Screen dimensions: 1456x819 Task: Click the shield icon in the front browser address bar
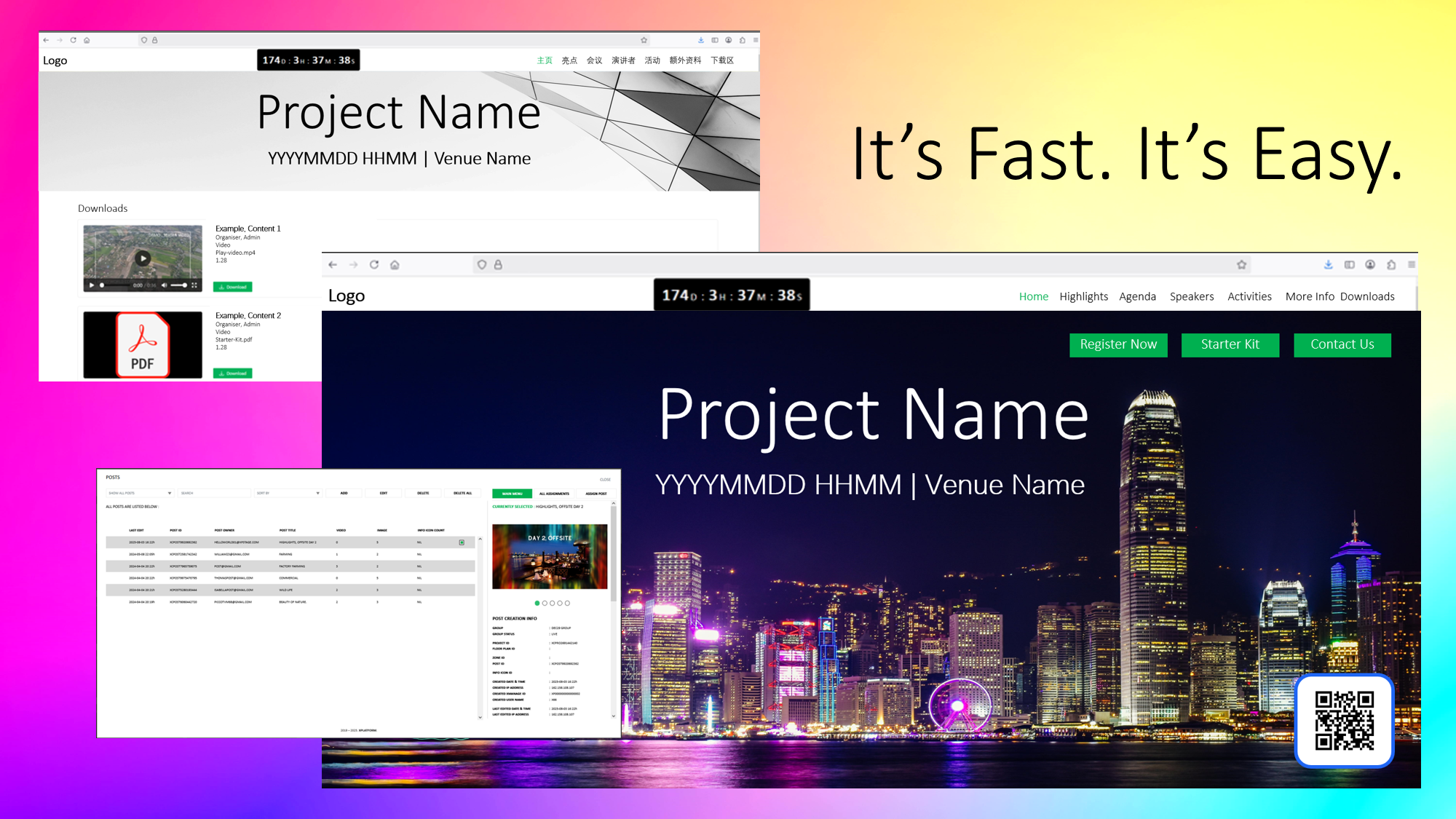point(482,265)
